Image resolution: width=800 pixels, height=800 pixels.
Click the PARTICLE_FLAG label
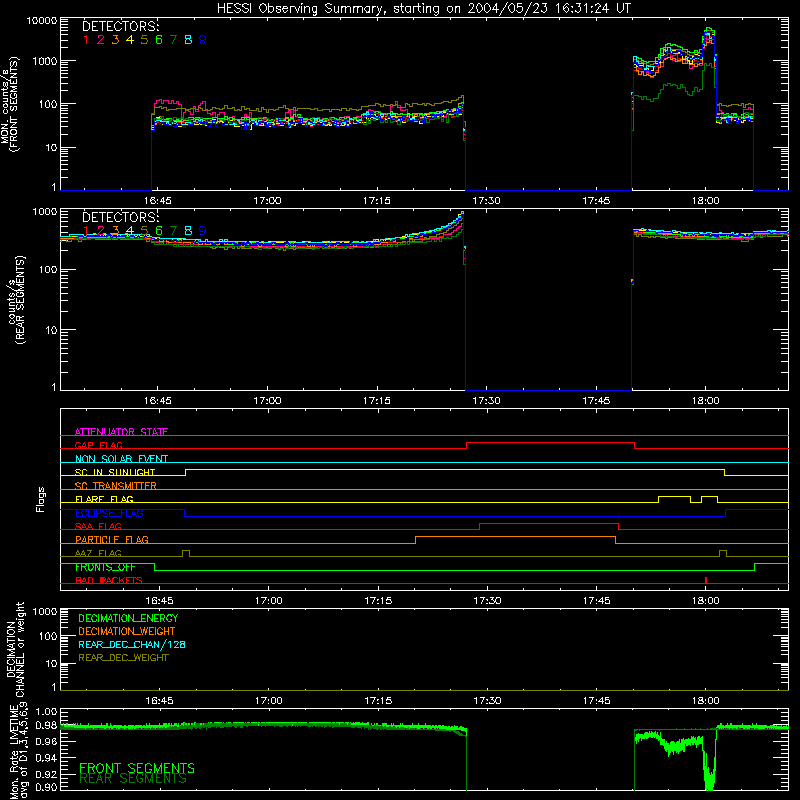[112, 539]
